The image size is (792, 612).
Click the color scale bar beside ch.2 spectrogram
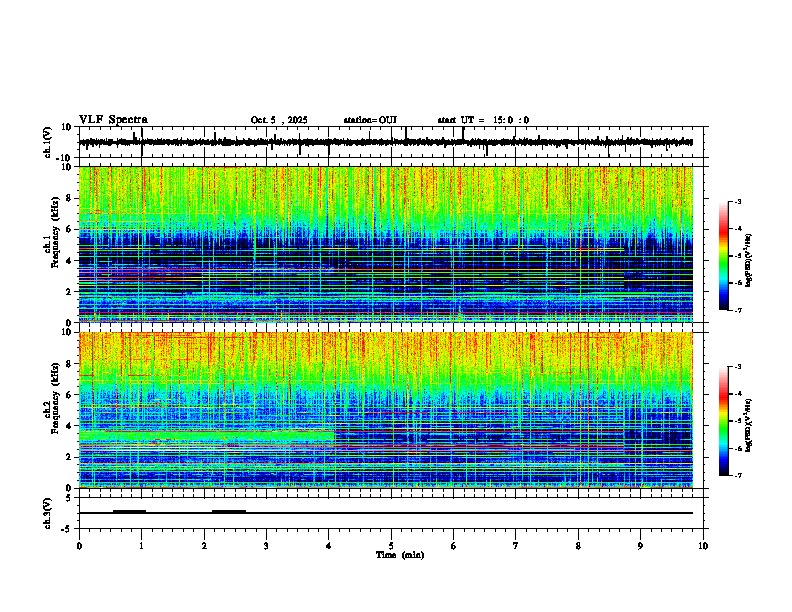pyautogui.click(x=724, y=421)
